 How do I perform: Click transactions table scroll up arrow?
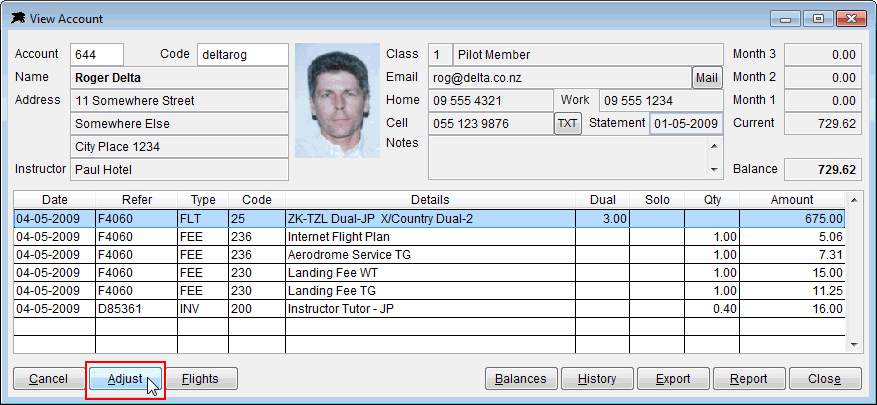point(854,199)
